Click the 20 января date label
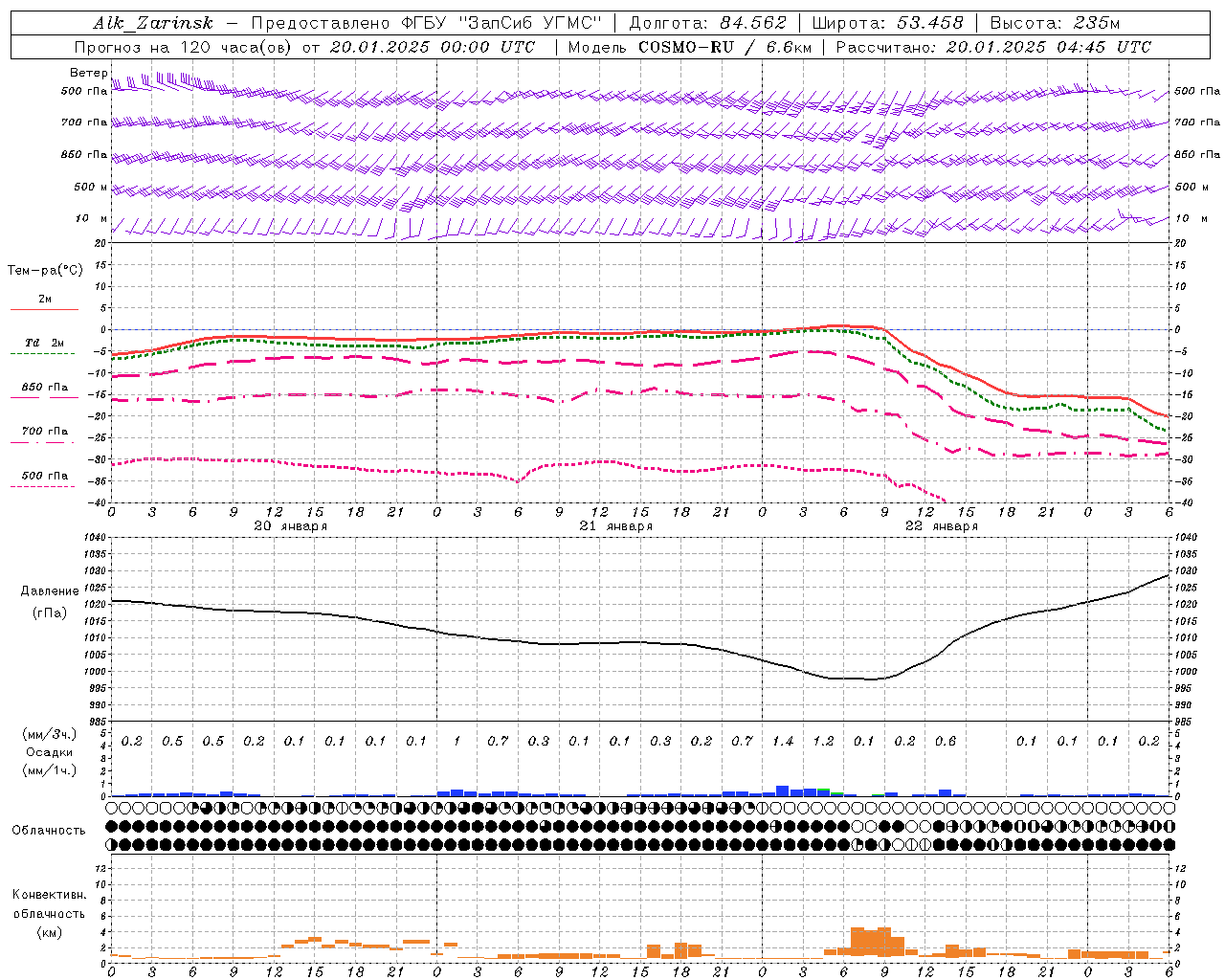This screenshot has height=980, width=1225. (290, 526)
